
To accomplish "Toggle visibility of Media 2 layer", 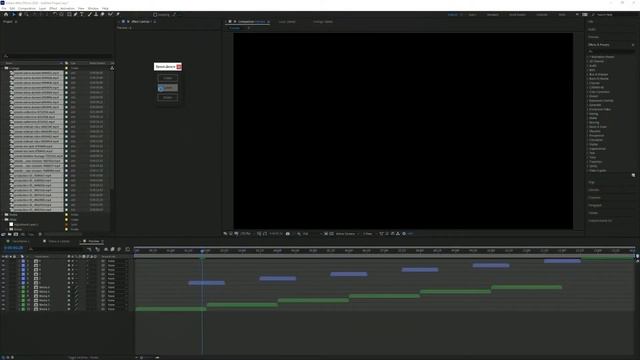I will pos(3,305).
